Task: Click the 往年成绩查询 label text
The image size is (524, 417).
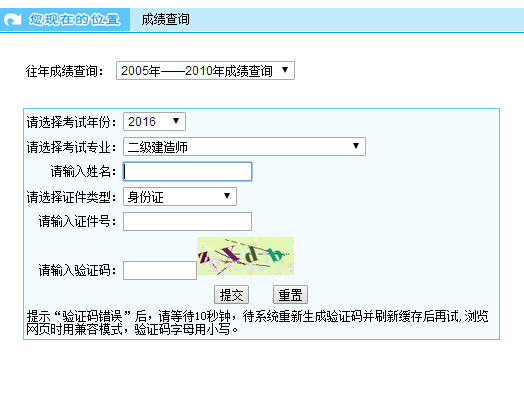Action: (x=64, y=71)
